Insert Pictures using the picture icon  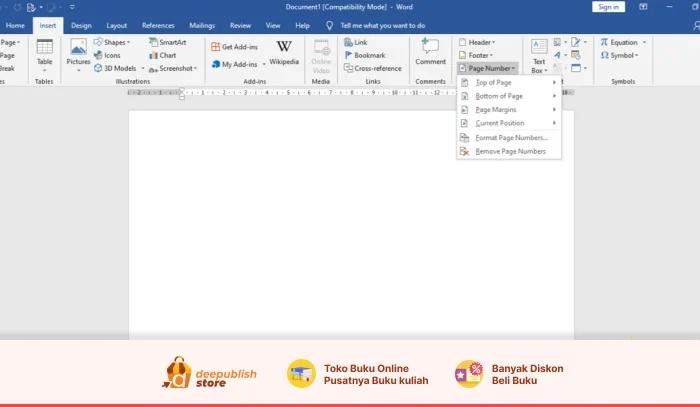coord(79,47)
